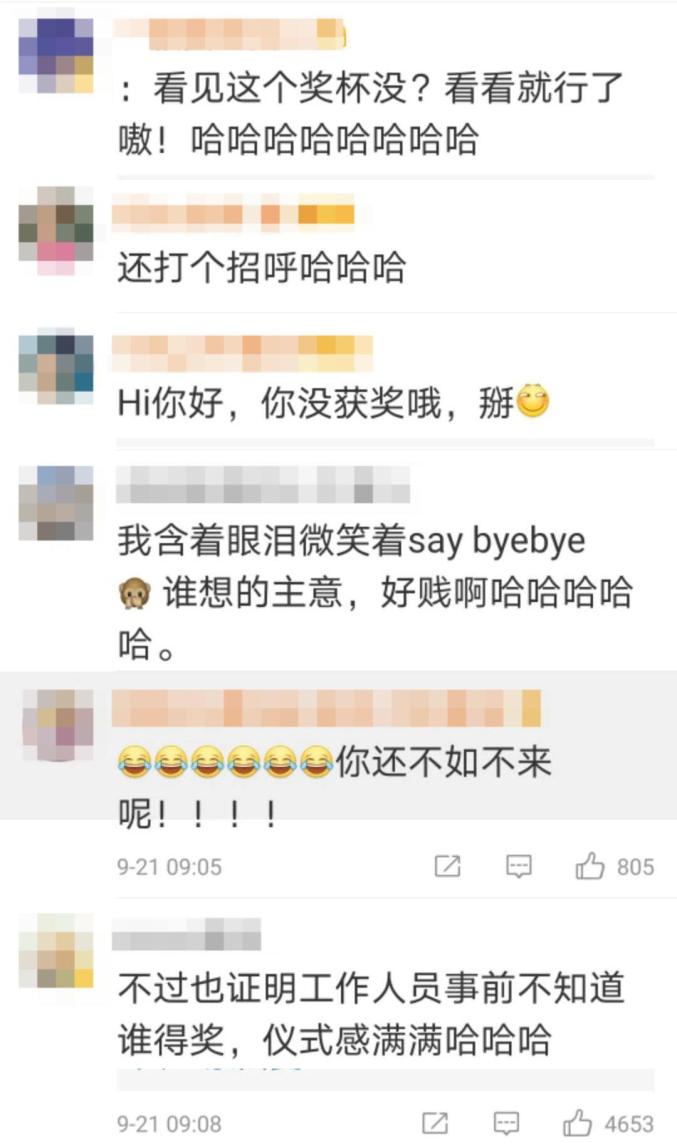Open avatar of commenter saying 看见这个奖杯没
Viewport: 677px width, 1147px height.
tap(56, 55)
